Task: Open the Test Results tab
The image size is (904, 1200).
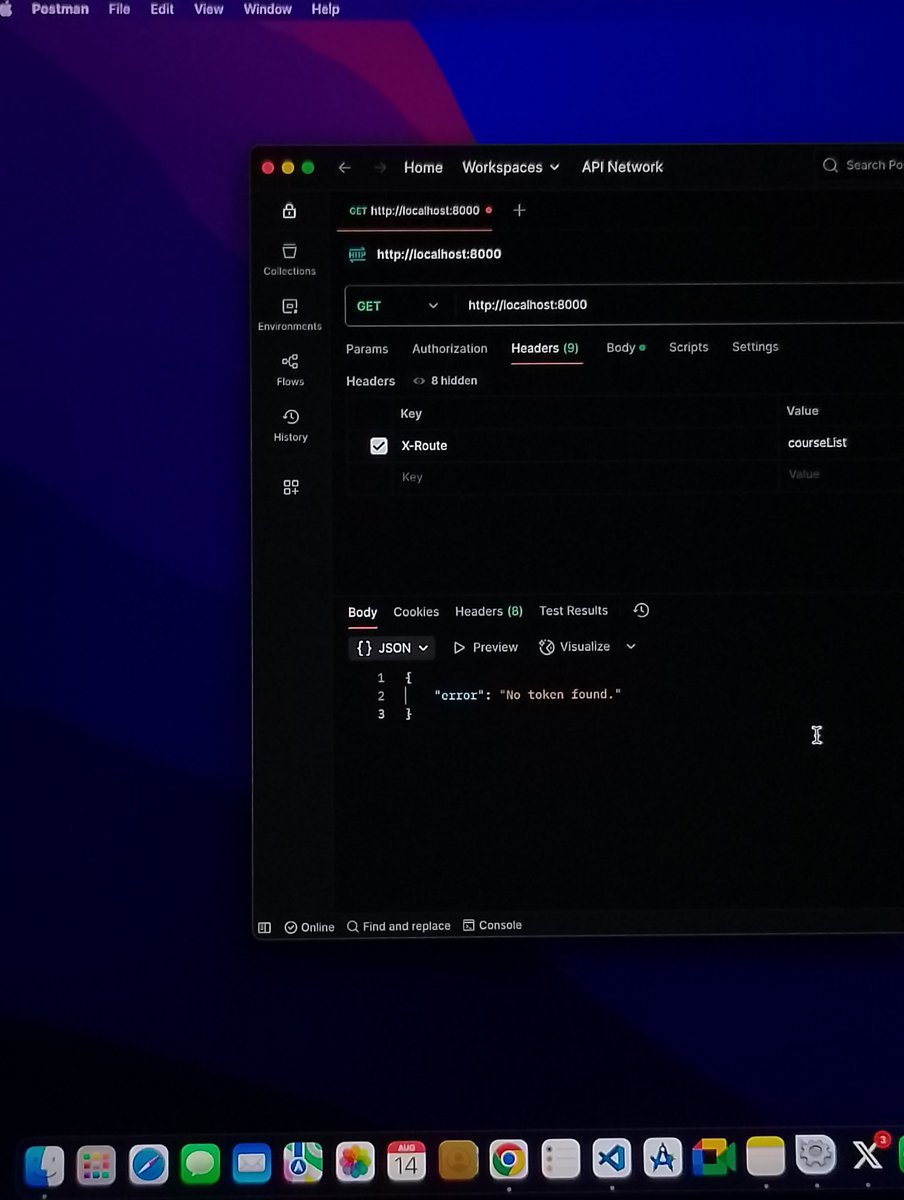Action: tap(573, 610)
